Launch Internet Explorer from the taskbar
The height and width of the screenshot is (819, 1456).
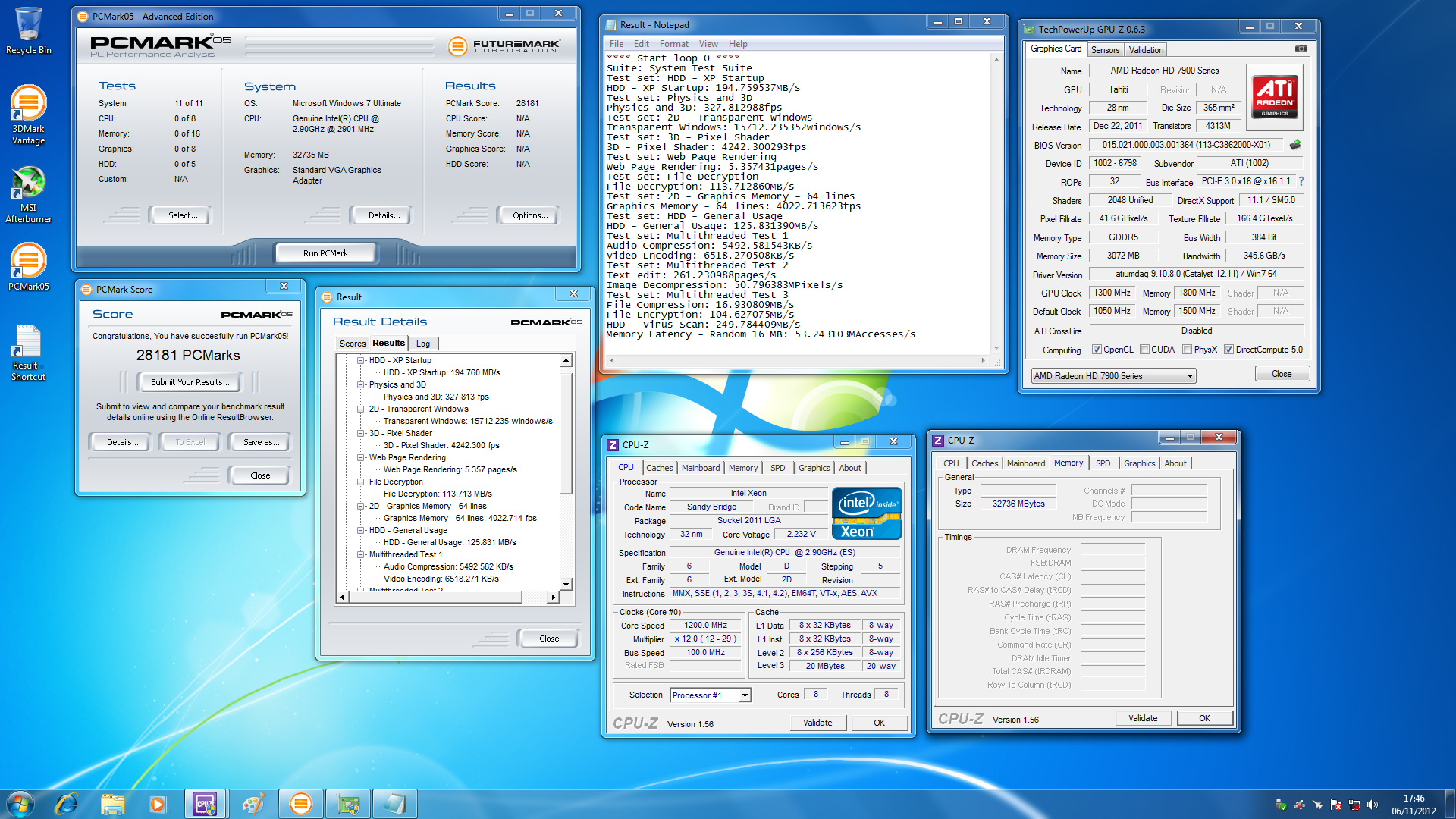click(67, 804)
